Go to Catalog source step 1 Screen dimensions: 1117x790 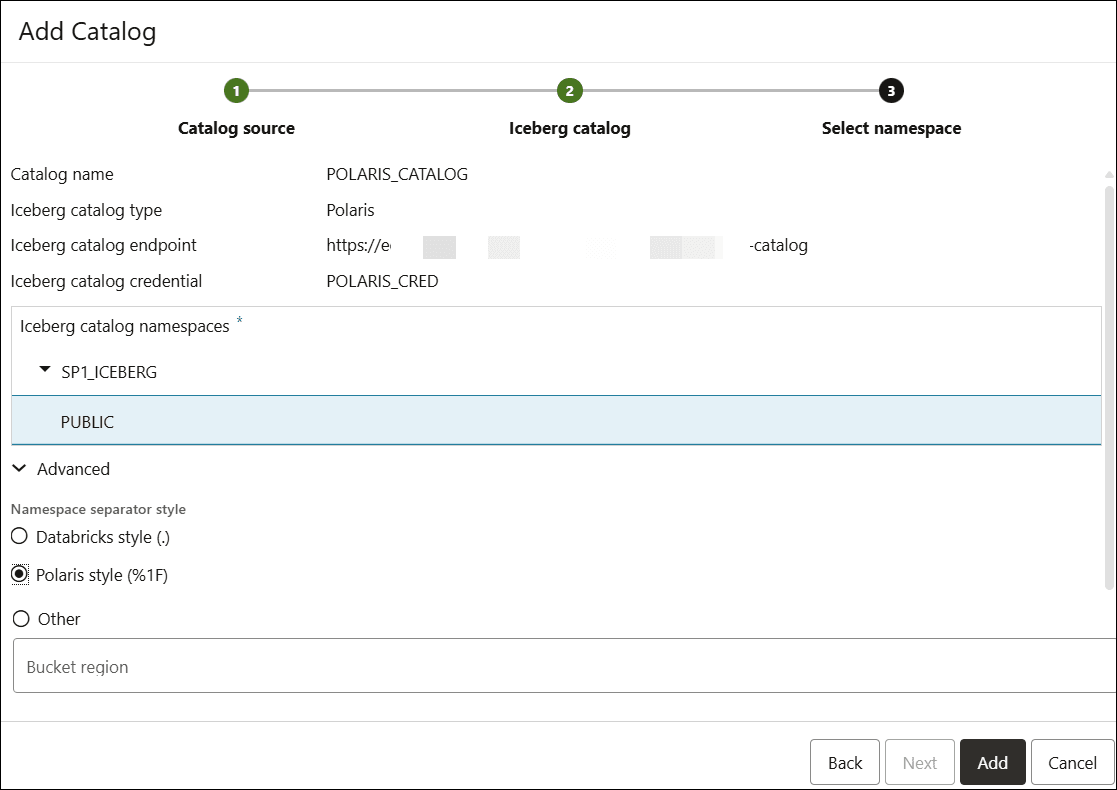(x=236, y=90)
